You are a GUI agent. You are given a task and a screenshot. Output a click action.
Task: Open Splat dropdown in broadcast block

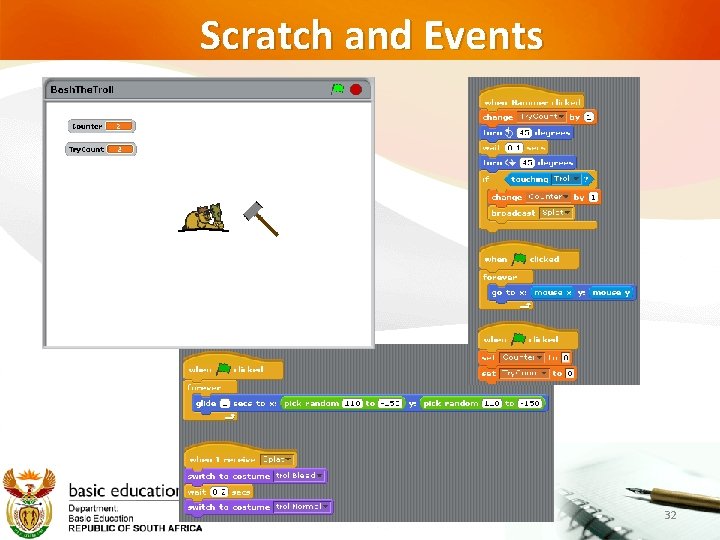[x=556, y=213]
